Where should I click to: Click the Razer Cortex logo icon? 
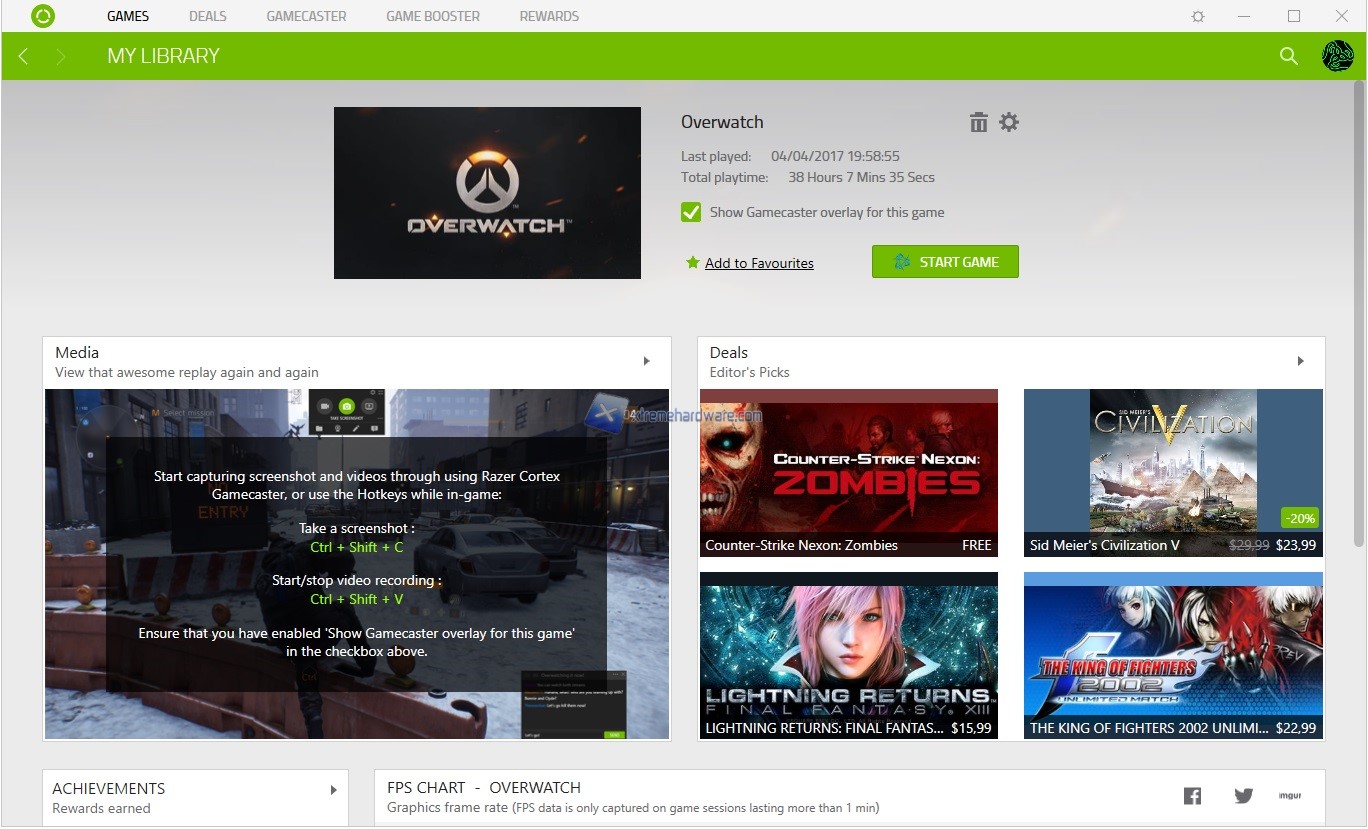pos(43,16)
